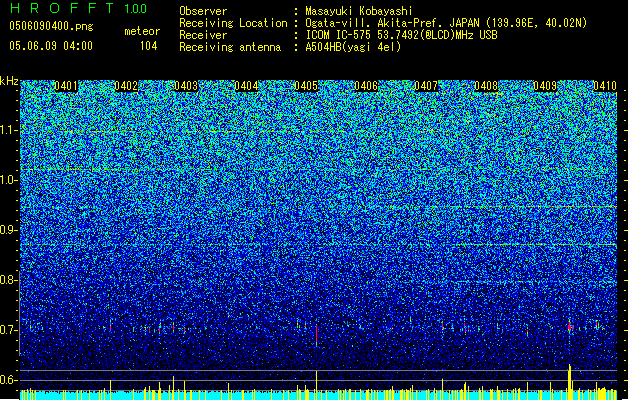Screen dimensions: 629x400
Task: Click the Receiver field label
Action: pos(203,35)
